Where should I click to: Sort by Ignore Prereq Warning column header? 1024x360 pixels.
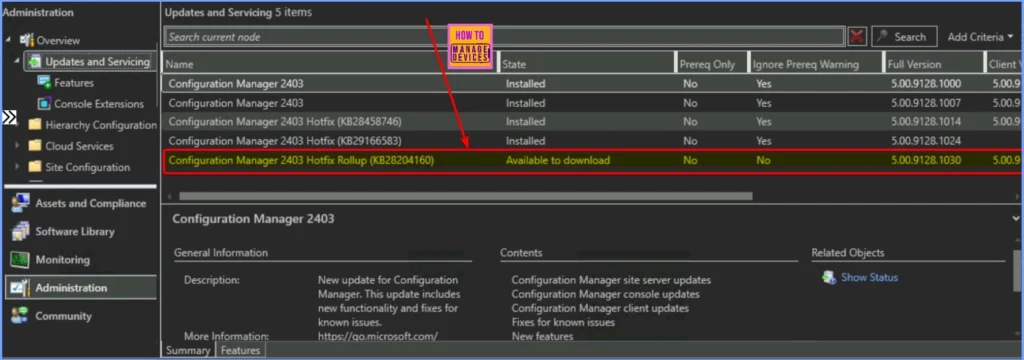[x=815, y=64]
